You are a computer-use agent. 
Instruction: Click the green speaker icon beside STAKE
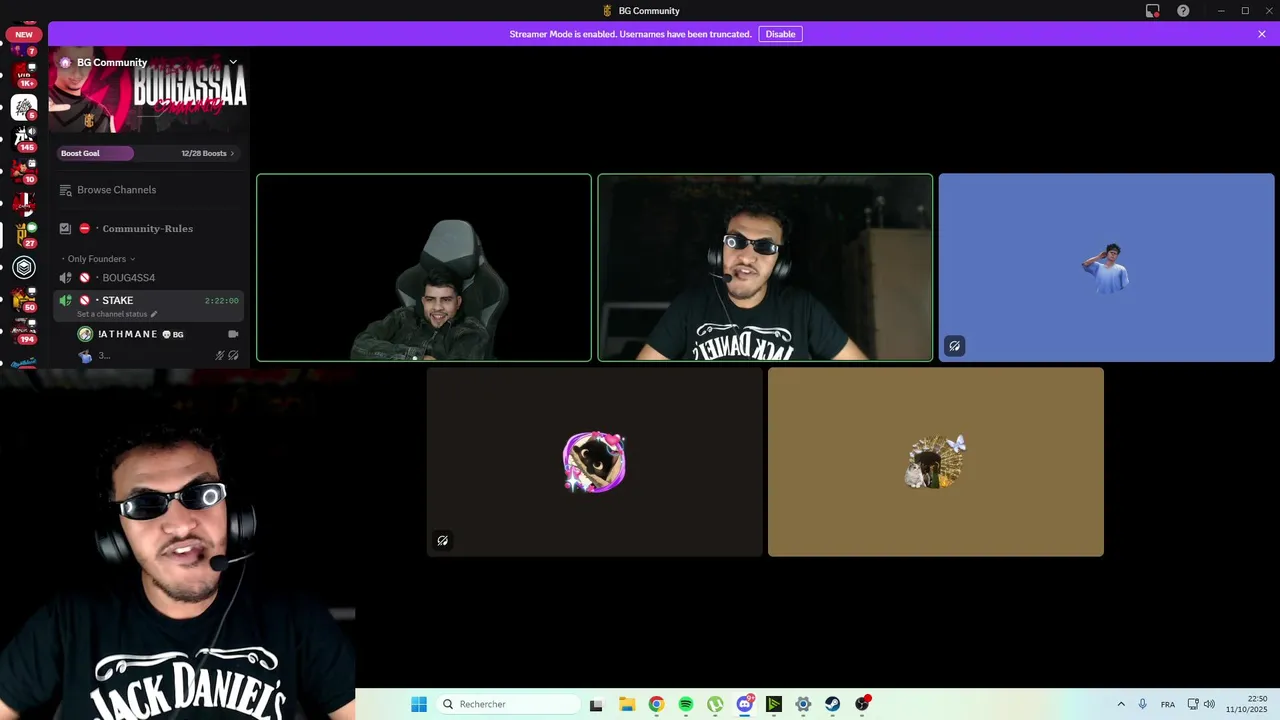pyautogui.click(x=65, y=300)
